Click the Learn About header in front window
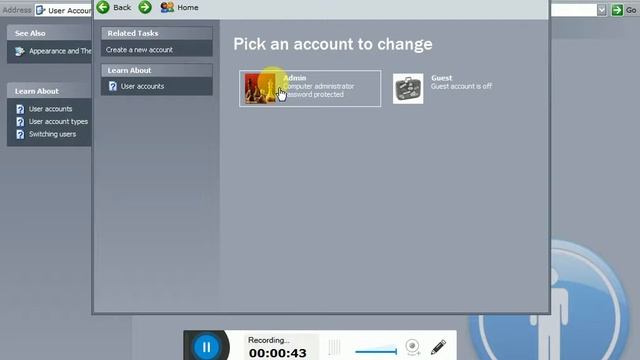Viewport: 640px width, 360px height. (x=157, y=70)
